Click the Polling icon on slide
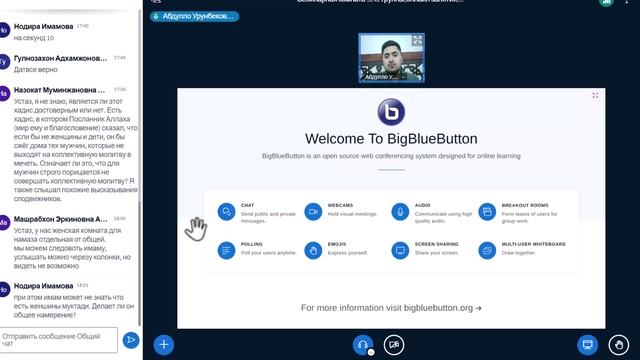640x360 pixels. 226,250
